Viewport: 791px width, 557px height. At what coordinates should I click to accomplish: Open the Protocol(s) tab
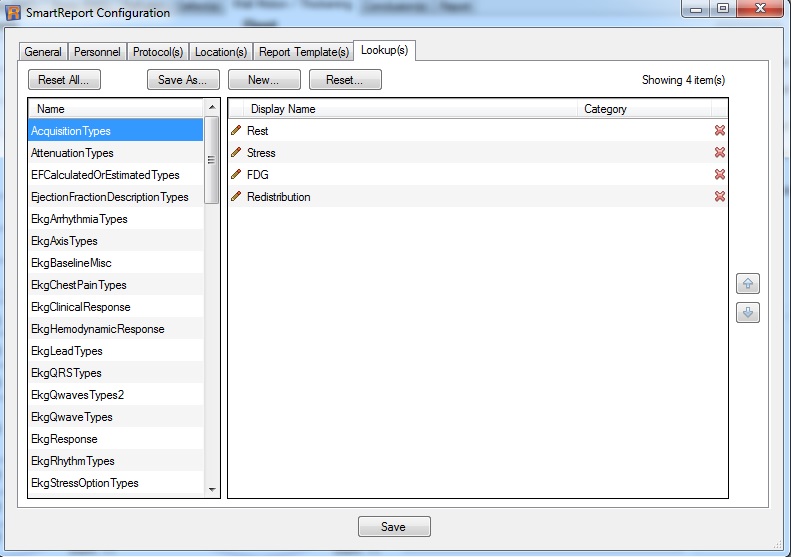156,52
